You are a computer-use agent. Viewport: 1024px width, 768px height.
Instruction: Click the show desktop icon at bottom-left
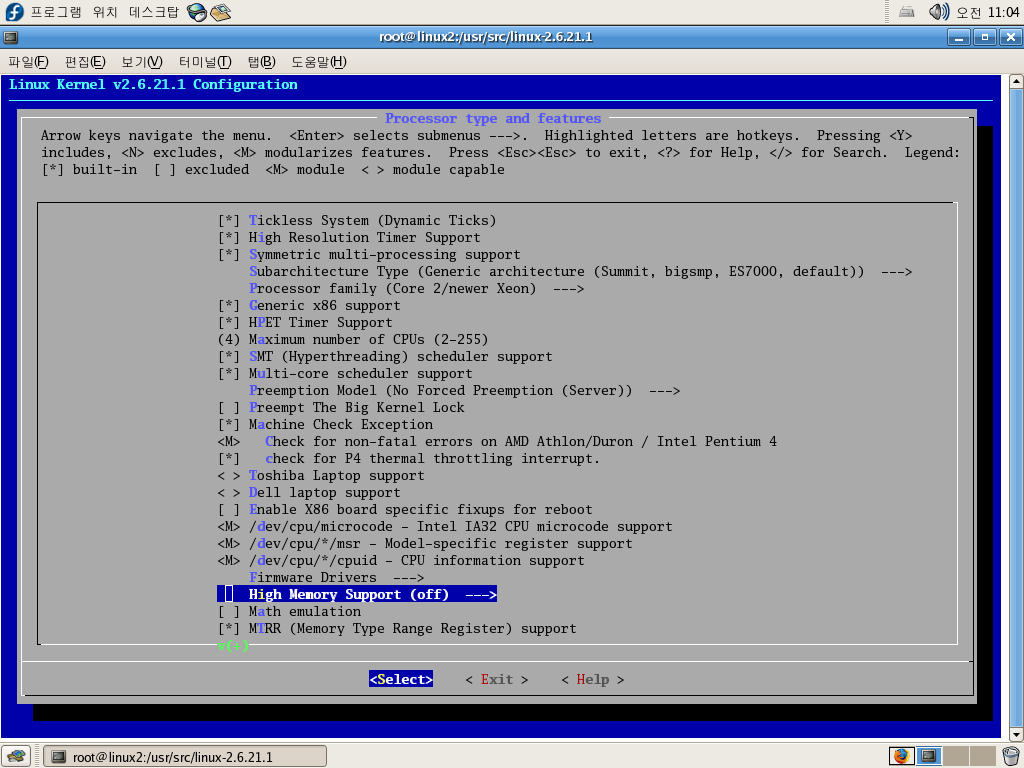tap(14, 756)
